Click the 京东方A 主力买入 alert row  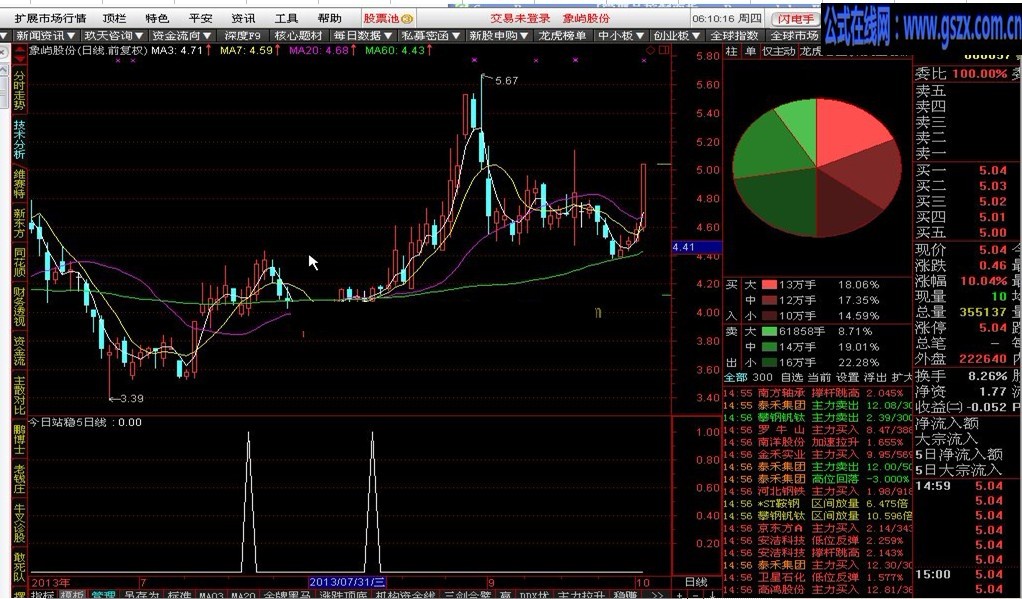[x=817, y=528]
